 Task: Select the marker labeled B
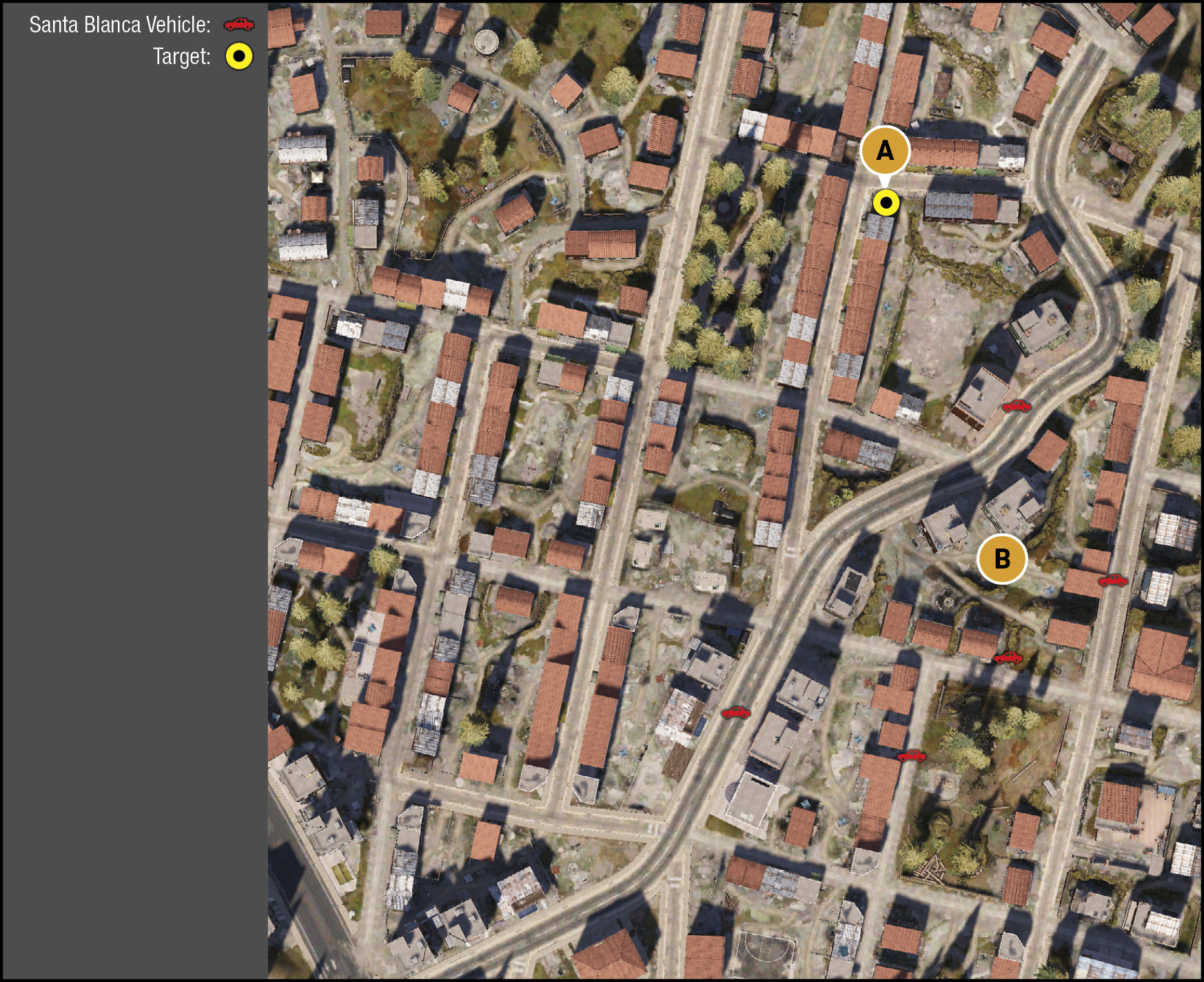tap(1002, 559)
